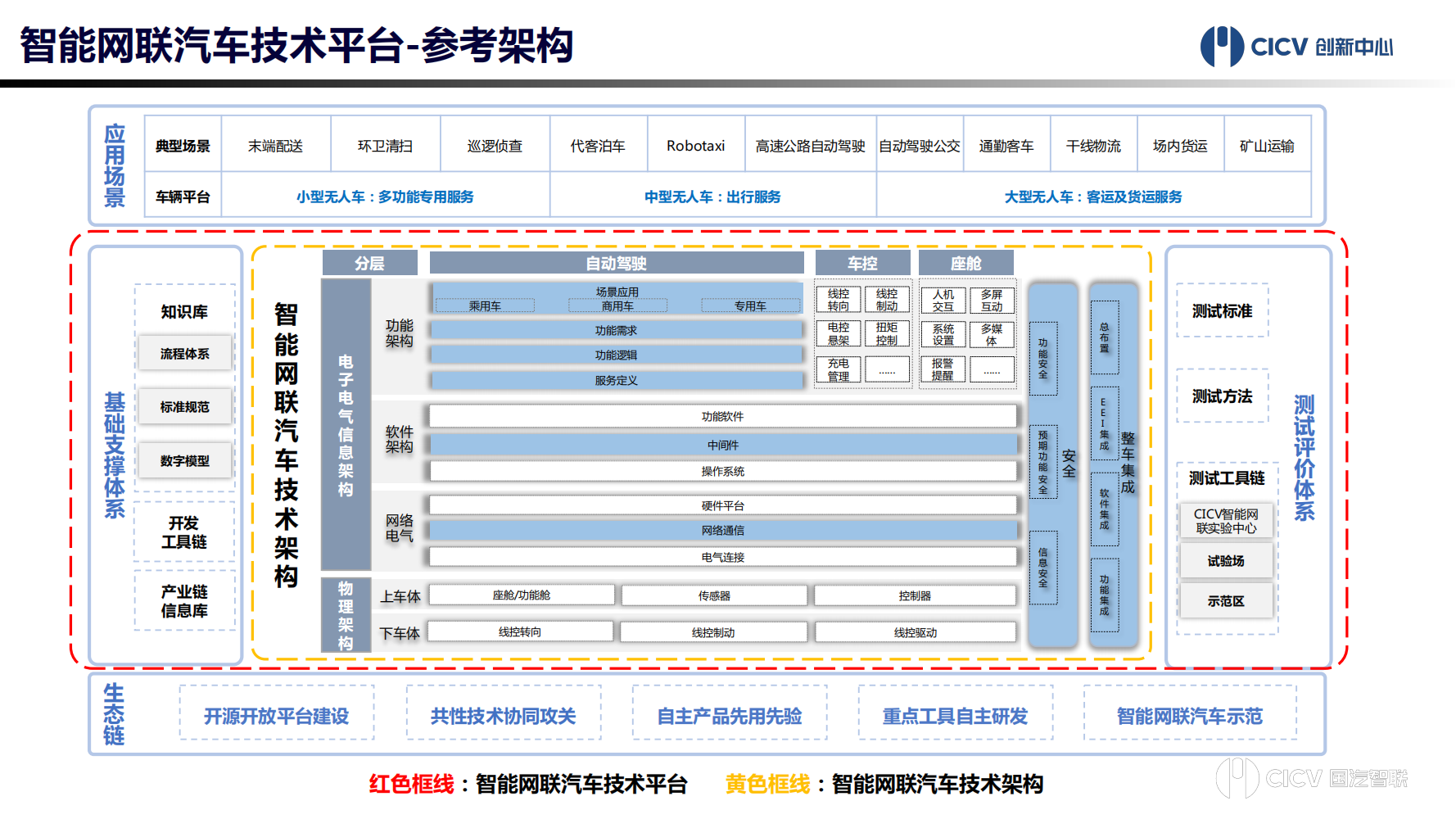Click the 充电管理 box under 车控
Image resolution: width=1456 pixels, height=819 pixels.
tap(839, 369)
